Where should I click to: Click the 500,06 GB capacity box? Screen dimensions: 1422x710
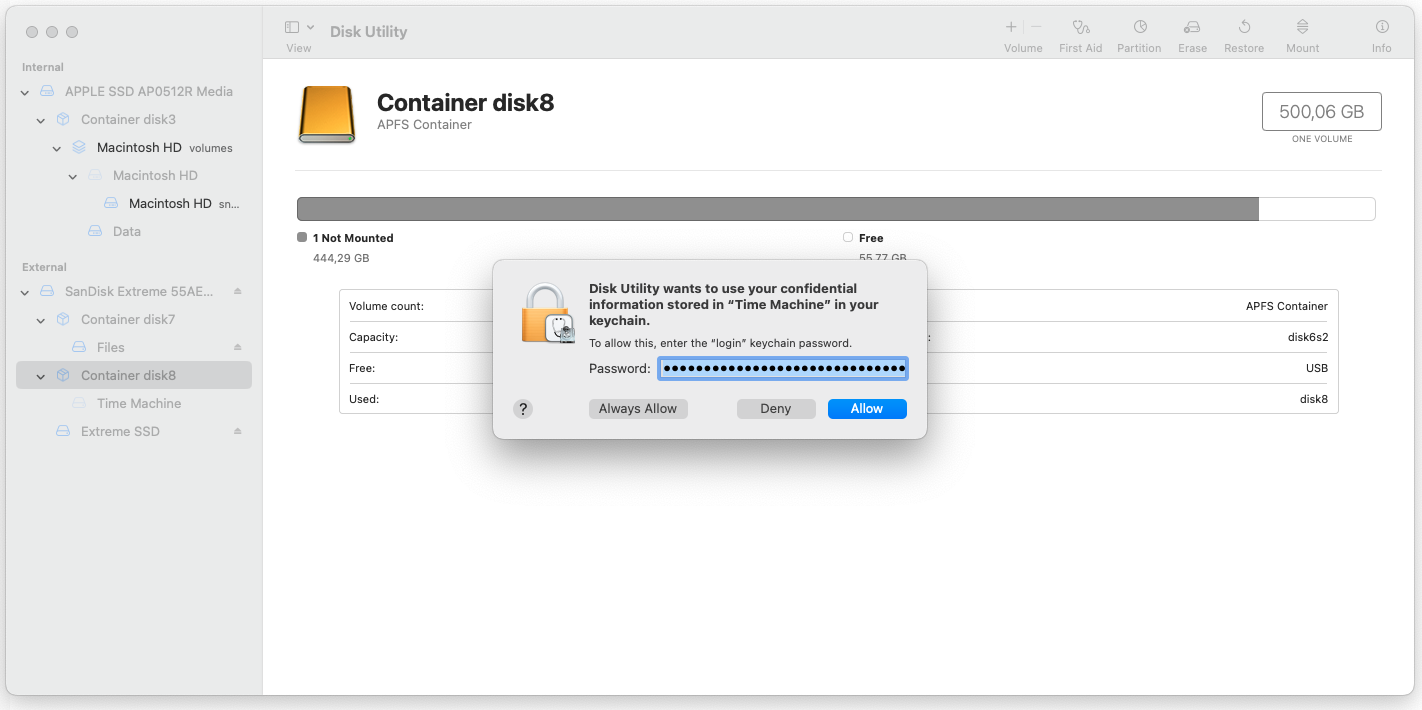[x=1322, y=112]
